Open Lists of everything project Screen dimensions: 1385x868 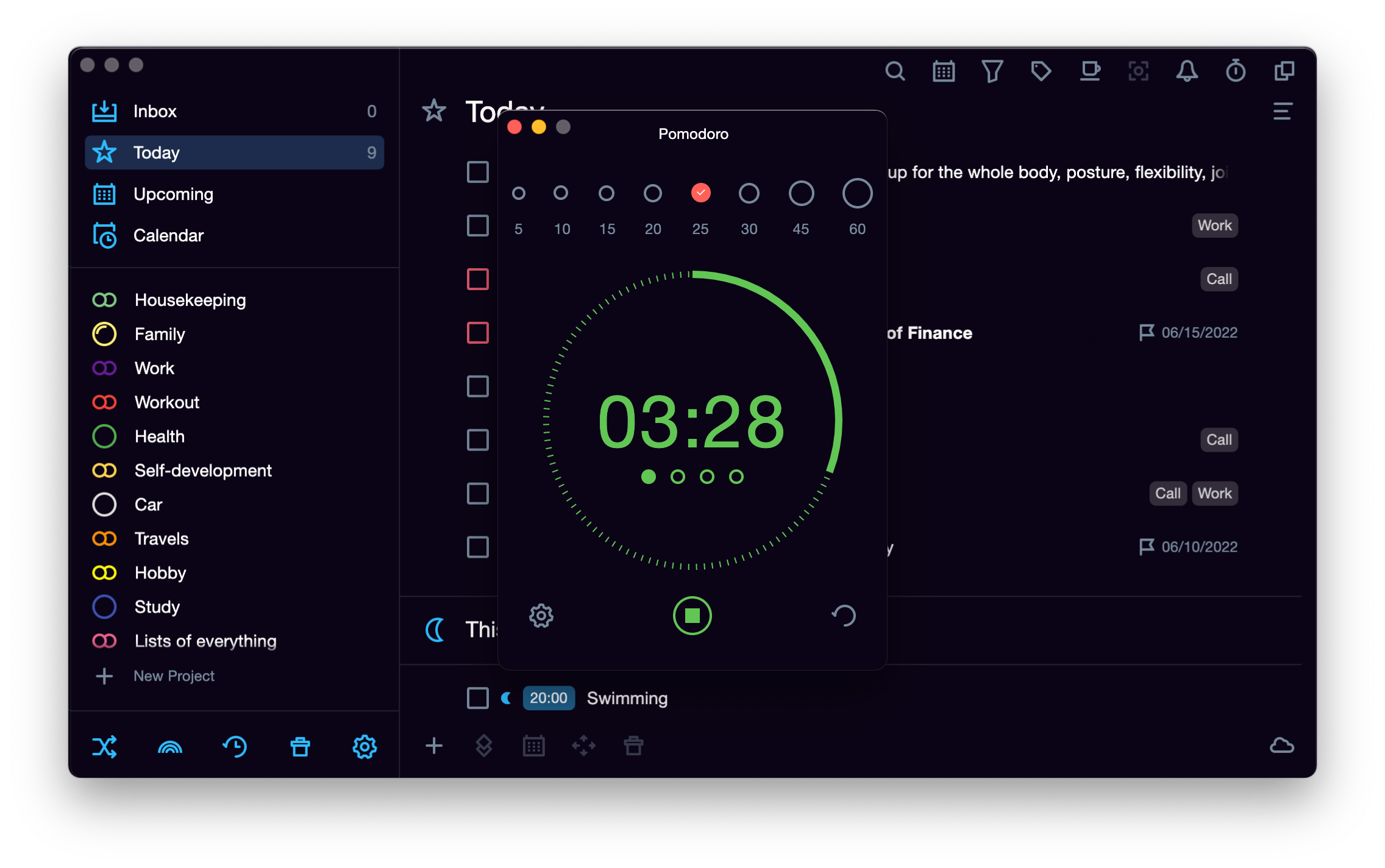point(235,641)
